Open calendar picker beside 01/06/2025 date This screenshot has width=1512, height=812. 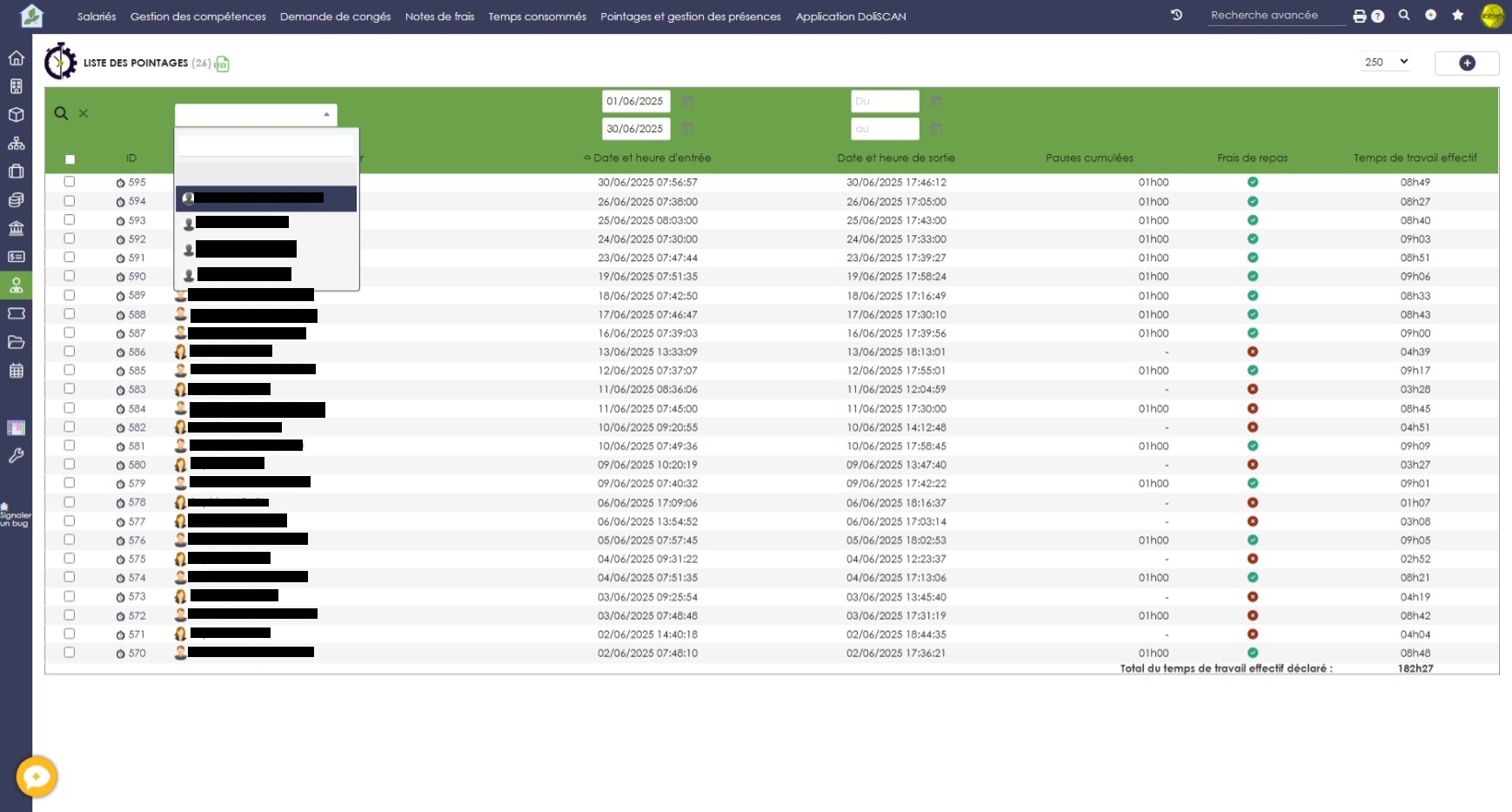pos(687,102)
